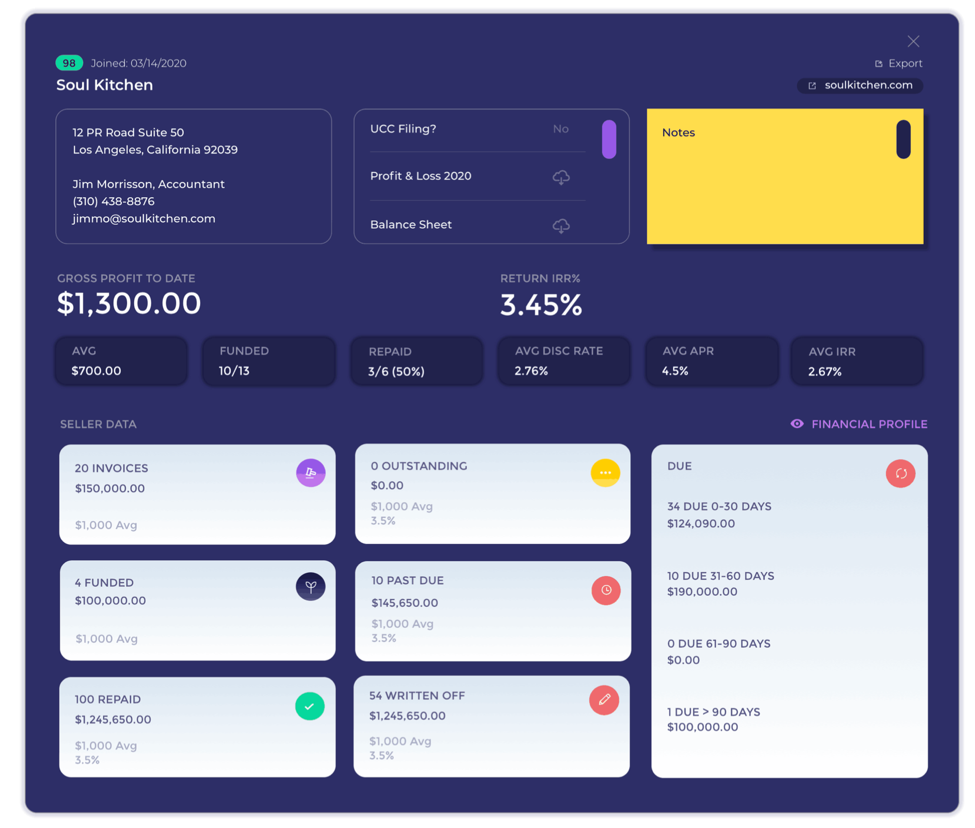Toggle the Financial Profile eye icon
Viewport: 975px width, 828px height.
pos(797,424)
